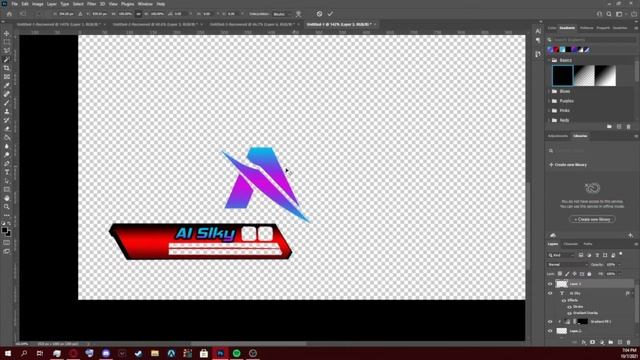
Task: Toggle the Effects visibility eye
Action: click(564, 300)
